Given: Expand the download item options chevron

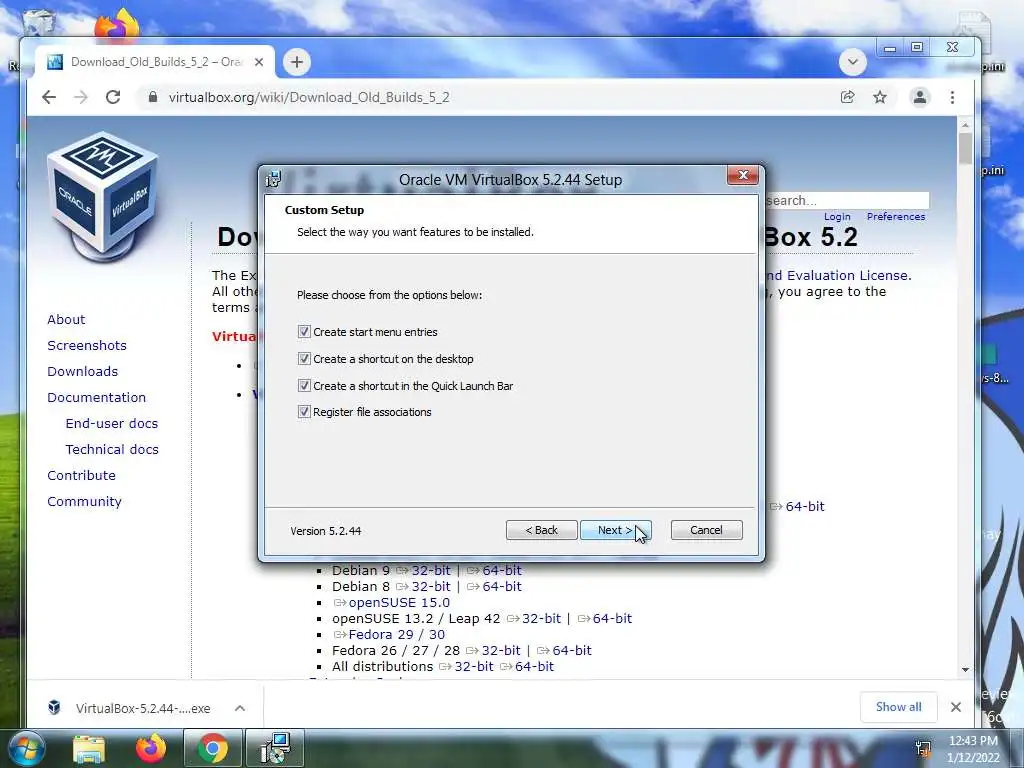Looking at the screenshot, I should coord(240,708).
